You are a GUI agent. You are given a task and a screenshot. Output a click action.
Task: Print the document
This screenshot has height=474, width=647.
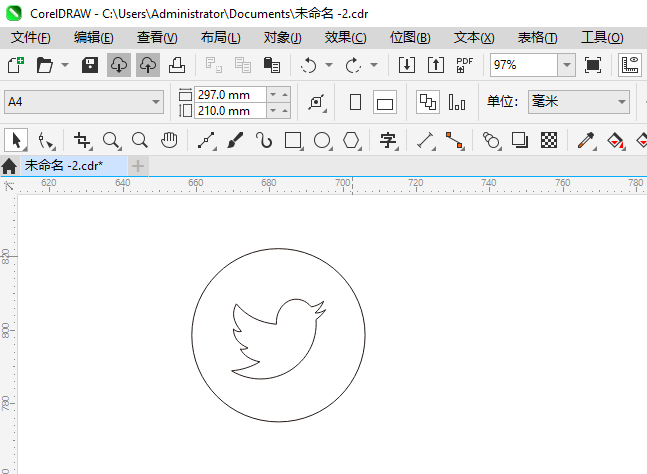point(177,65)
